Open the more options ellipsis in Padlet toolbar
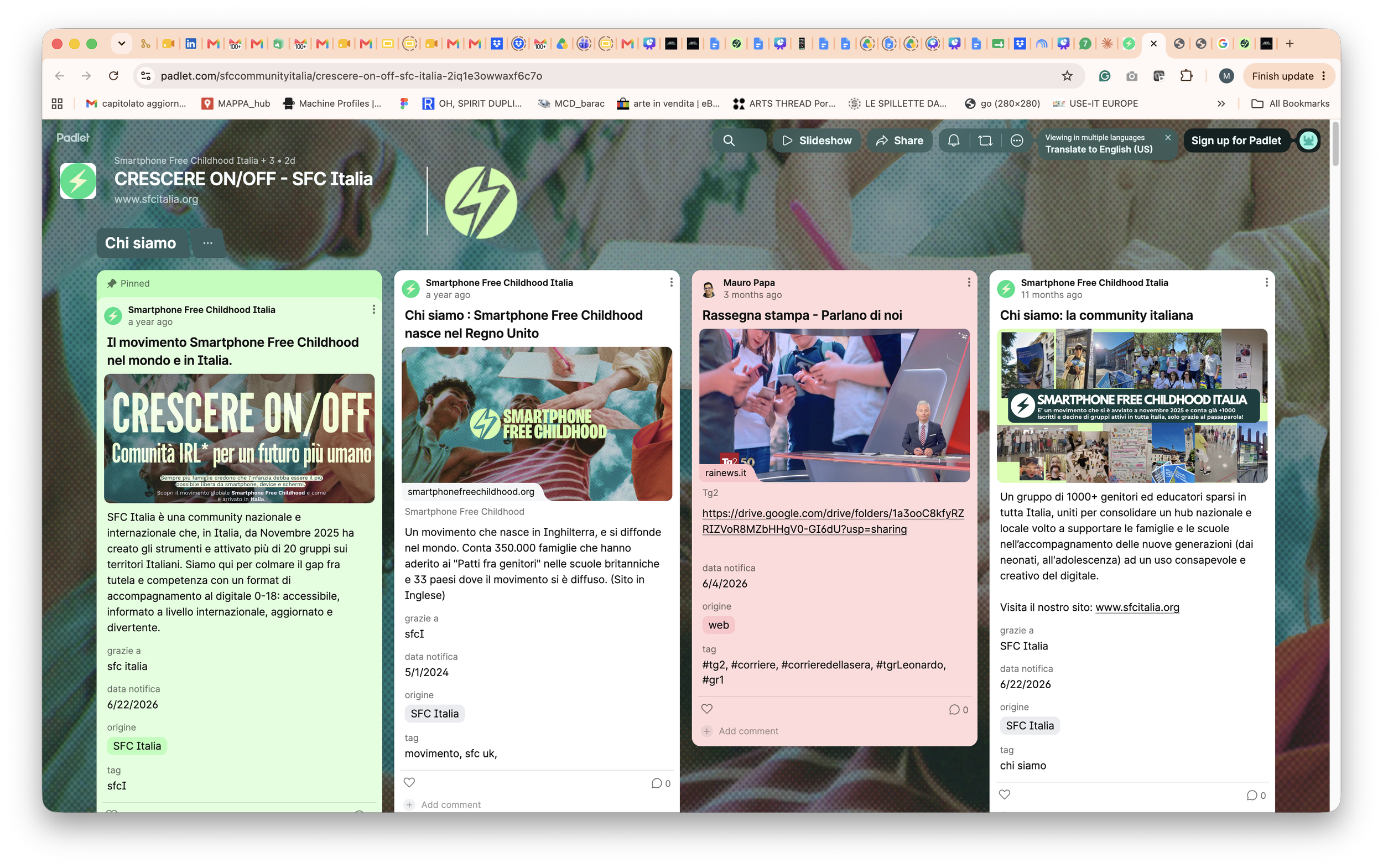The width and height of the screenshot is (1383, 868). click(x=1017, y=141)
